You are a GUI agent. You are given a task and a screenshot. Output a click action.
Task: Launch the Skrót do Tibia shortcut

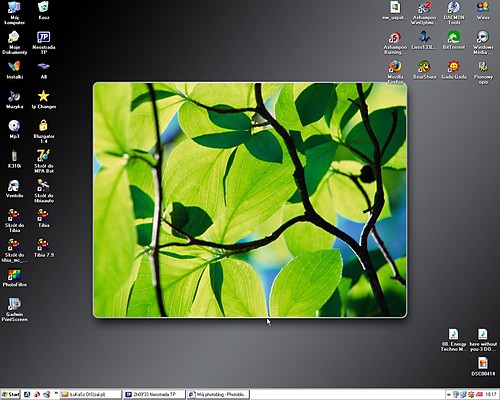14,221
